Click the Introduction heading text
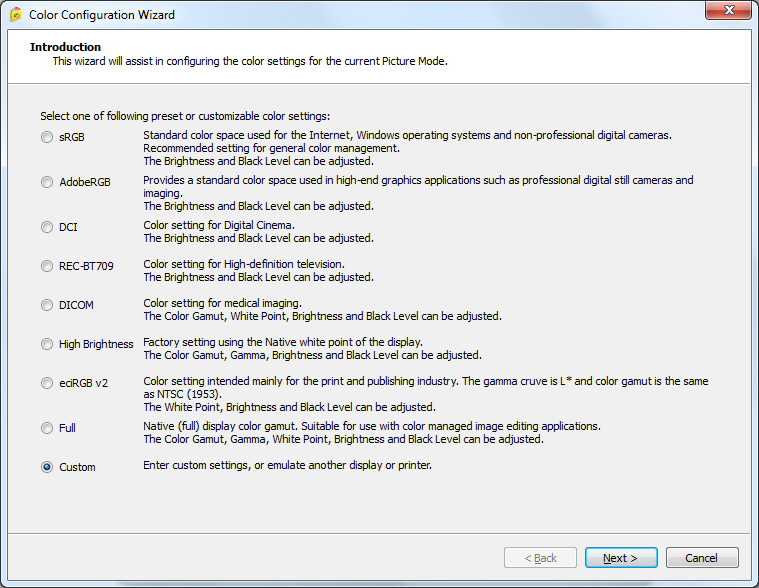759x588 pixels. (x=65, y=47)
